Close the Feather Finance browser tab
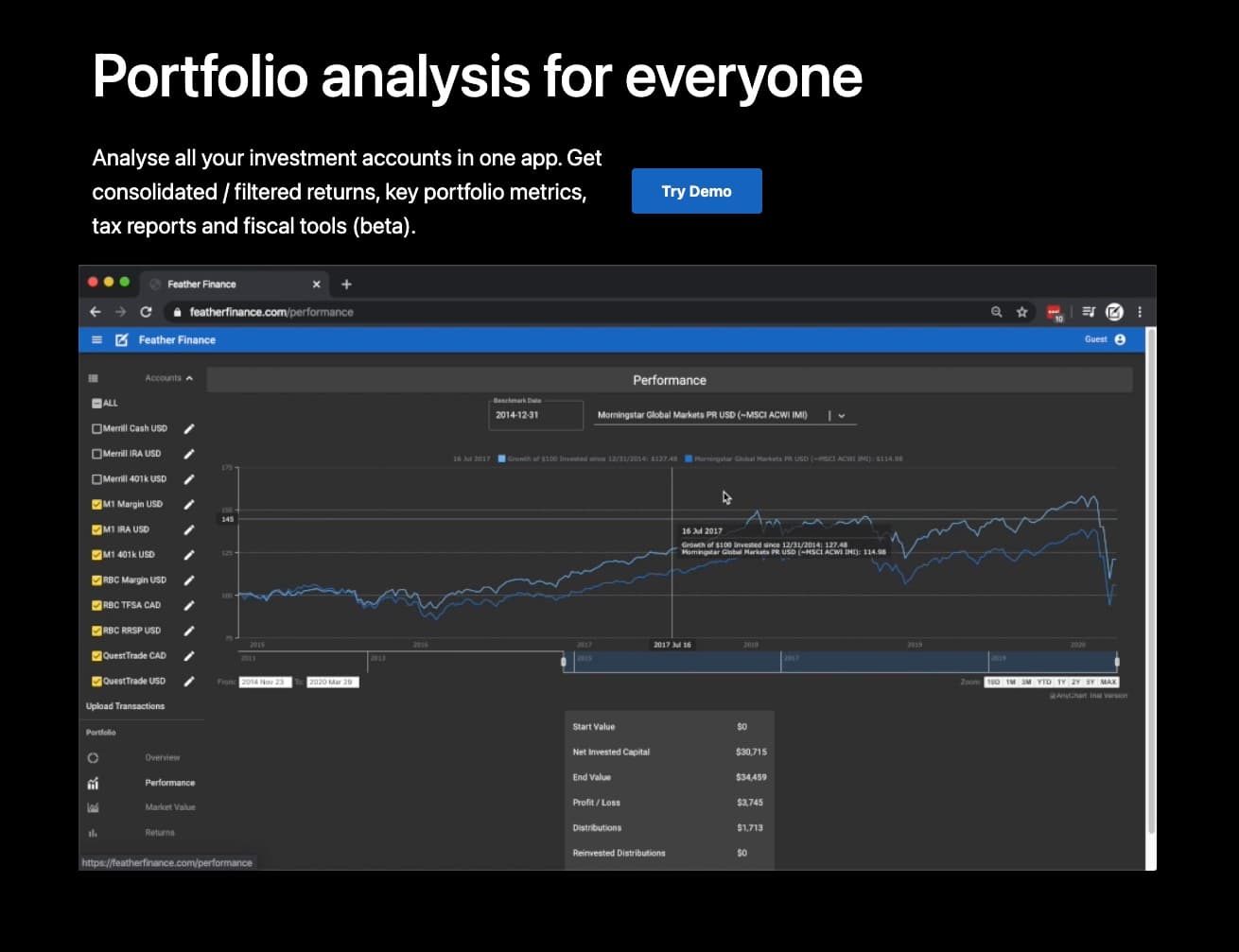This screenshot has width=1239, height=952. click(x=317, y=285)
